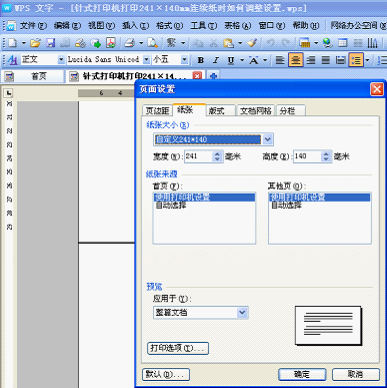387x388 pixels.
Task: Toggle the highlighted line spacing button
Action: click(x=356, y=60)
